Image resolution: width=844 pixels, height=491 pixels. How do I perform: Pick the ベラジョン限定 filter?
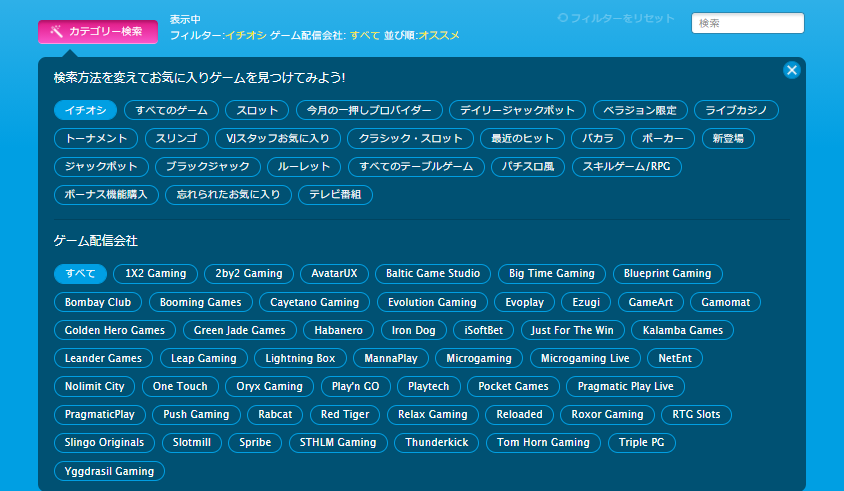640,110
